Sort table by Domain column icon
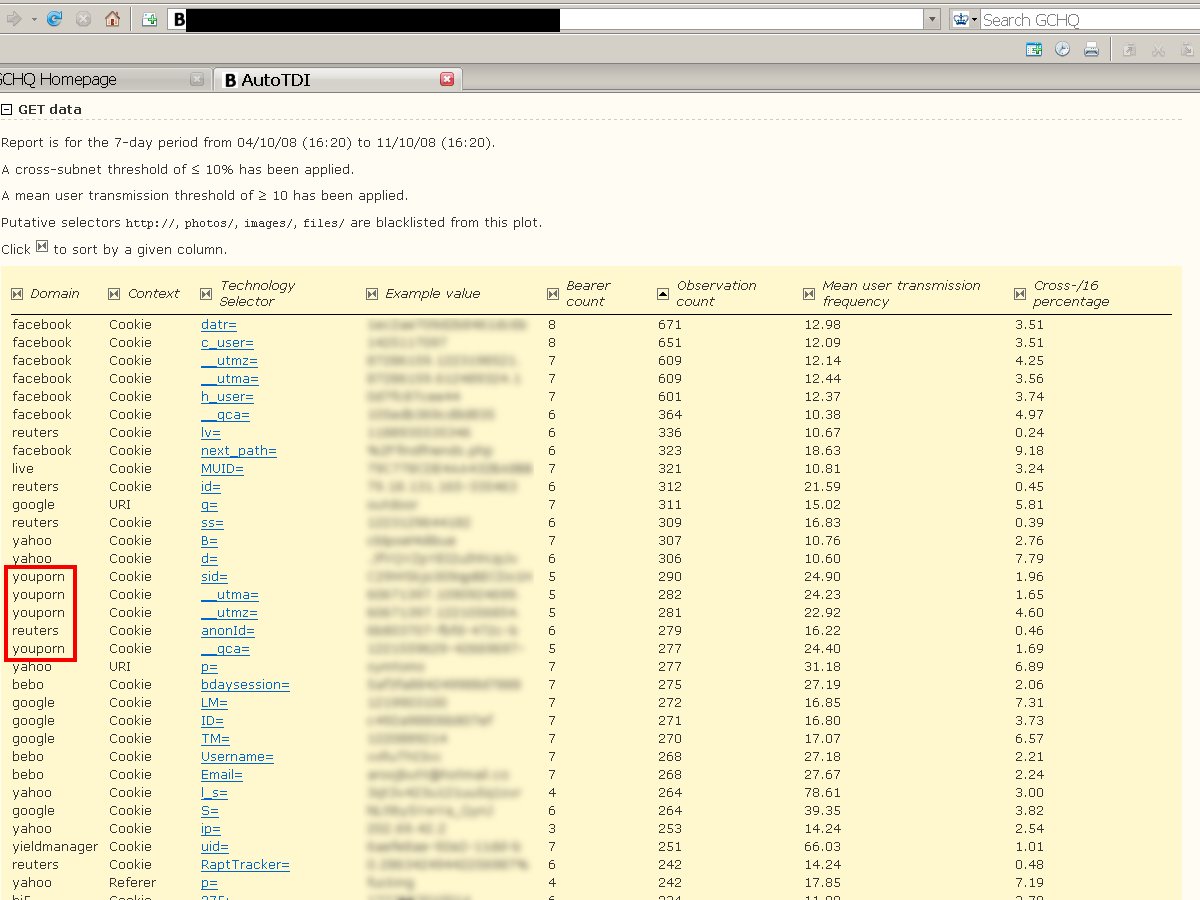 pyautogui.click(x=17, y=294)
